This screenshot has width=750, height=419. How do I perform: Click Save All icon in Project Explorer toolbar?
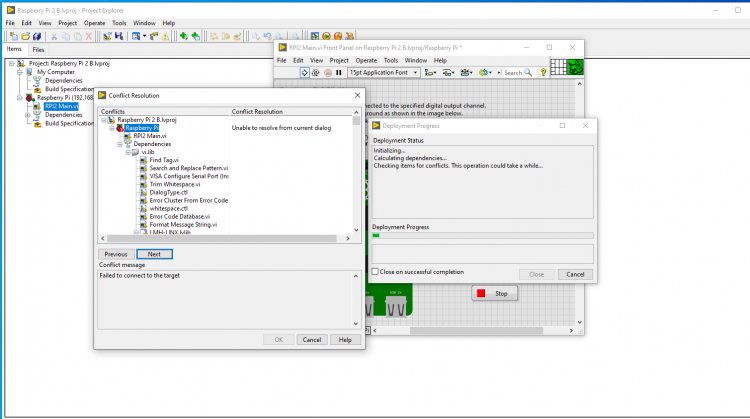(37, 36)
